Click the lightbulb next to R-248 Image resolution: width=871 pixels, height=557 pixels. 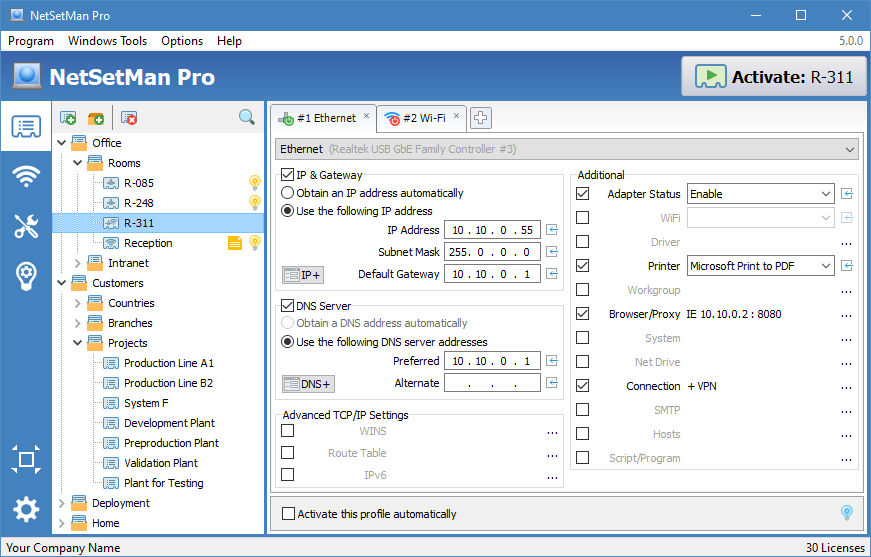point(254,202)
